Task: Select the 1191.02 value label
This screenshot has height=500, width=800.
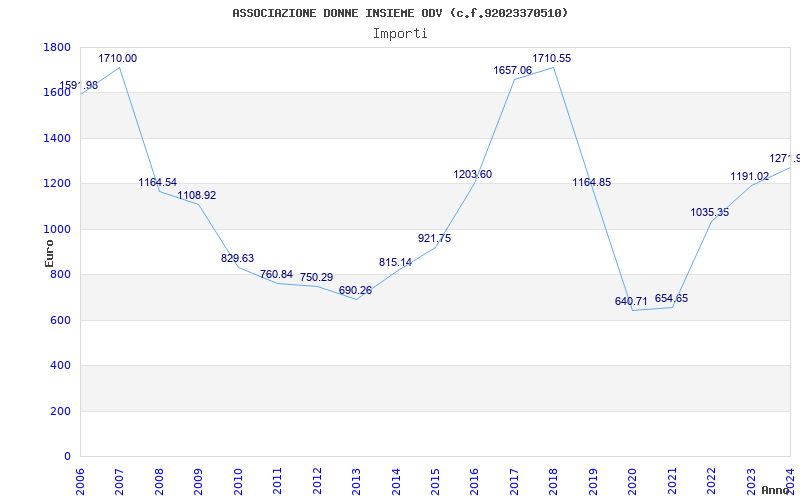Action: [x=749, y=177]
